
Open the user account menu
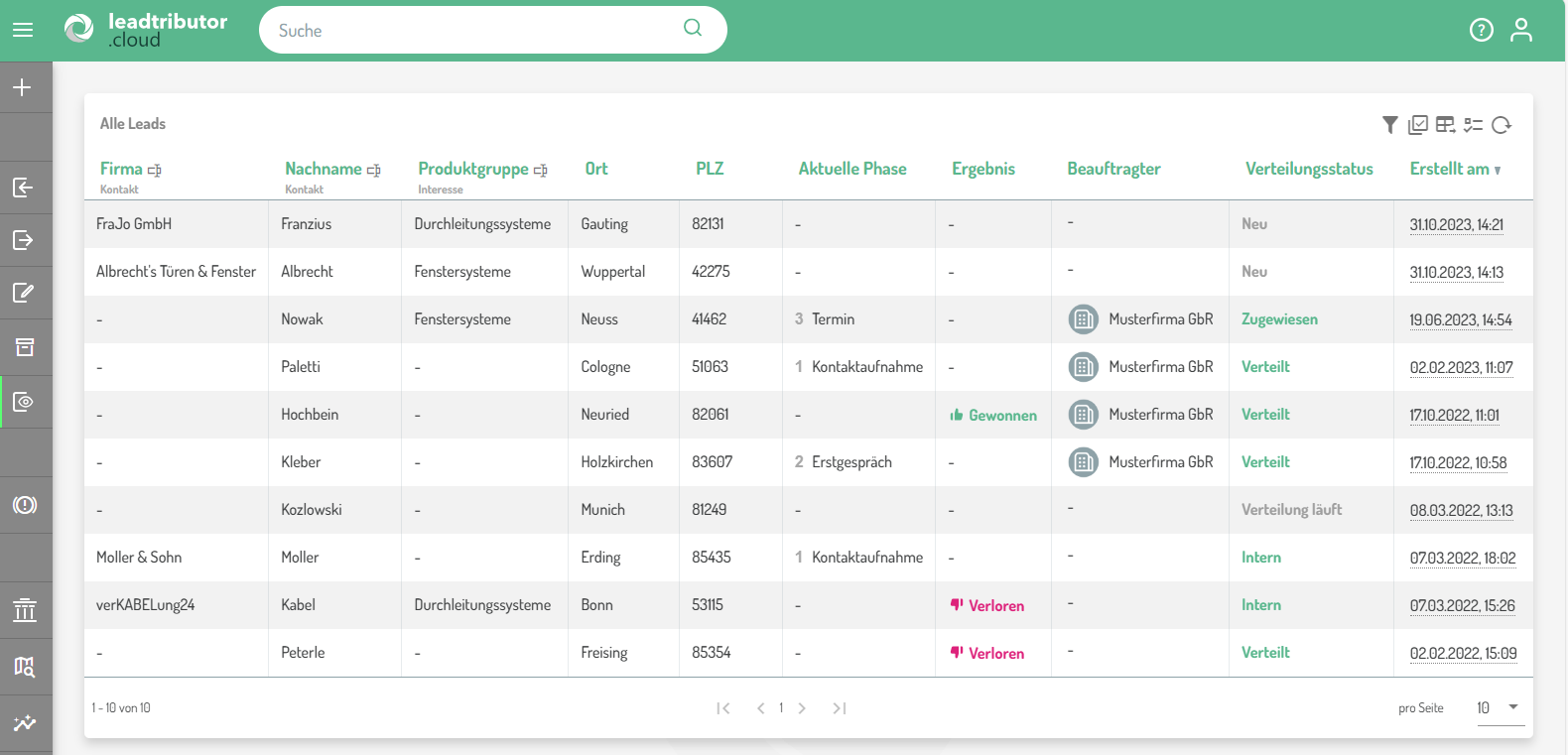[x=1520, y=30]
